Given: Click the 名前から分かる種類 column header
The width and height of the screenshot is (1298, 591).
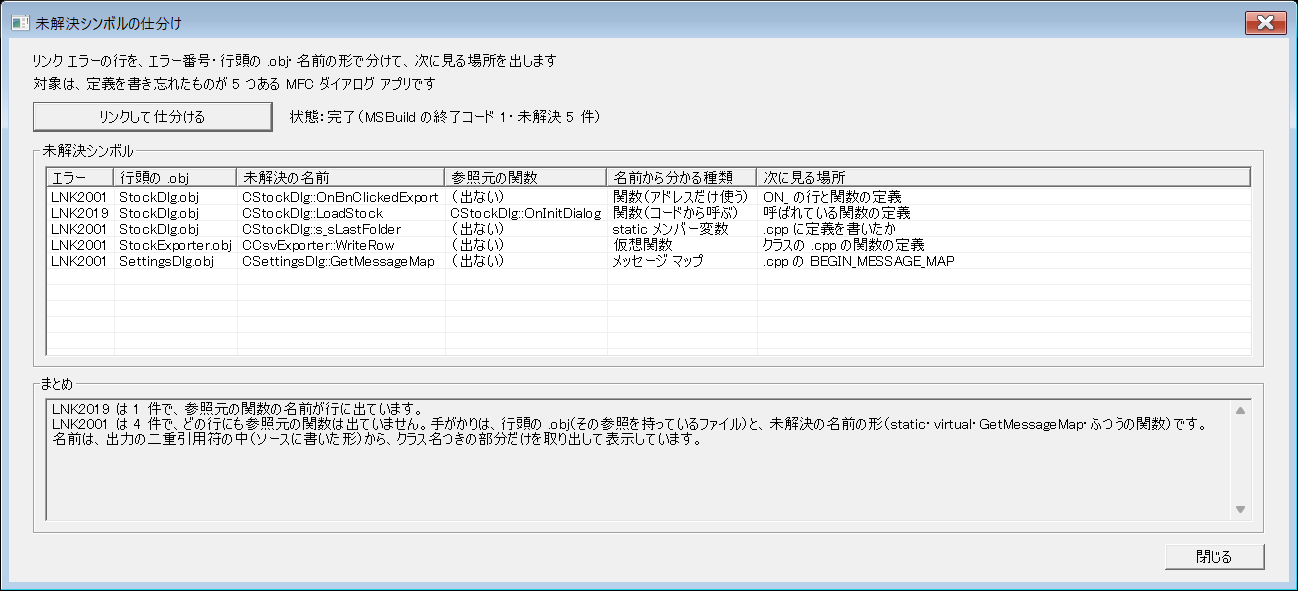Looking at the screenshot, I should pyautogui.click(x=682, y=177).
